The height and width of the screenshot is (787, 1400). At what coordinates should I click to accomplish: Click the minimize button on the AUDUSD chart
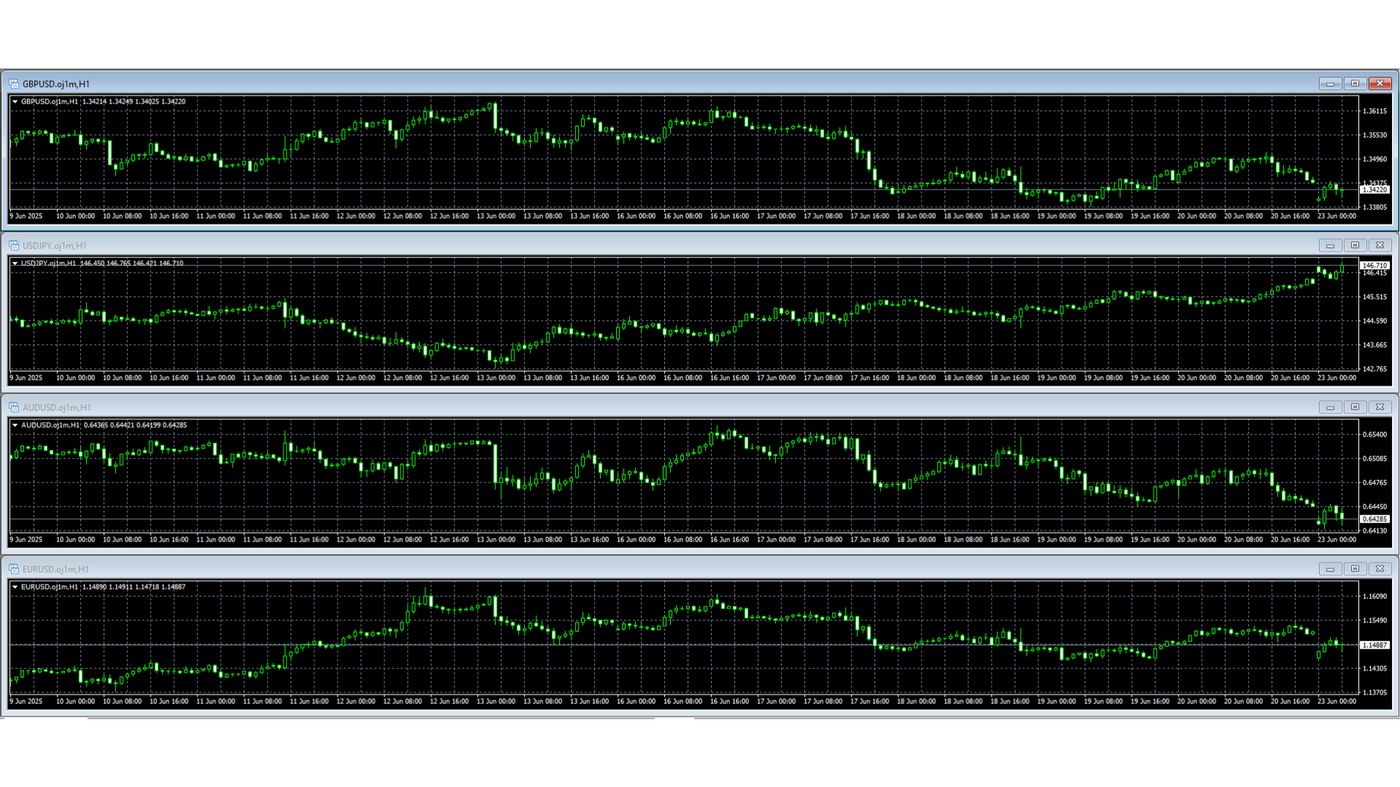click(x=1329, y=406)
